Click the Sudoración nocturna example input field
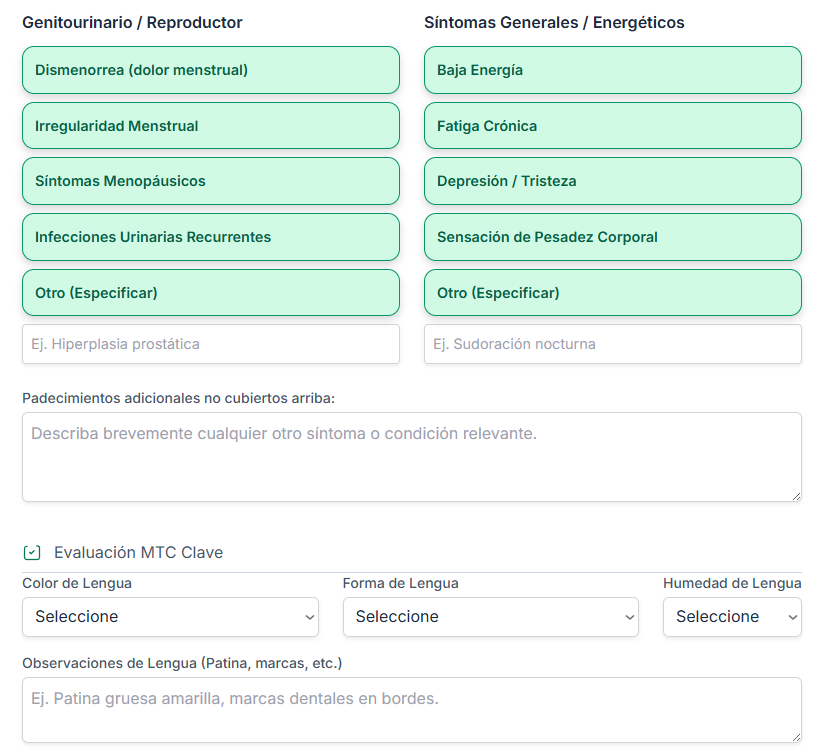This screenshot has width=818, height=756. (612, 343)
